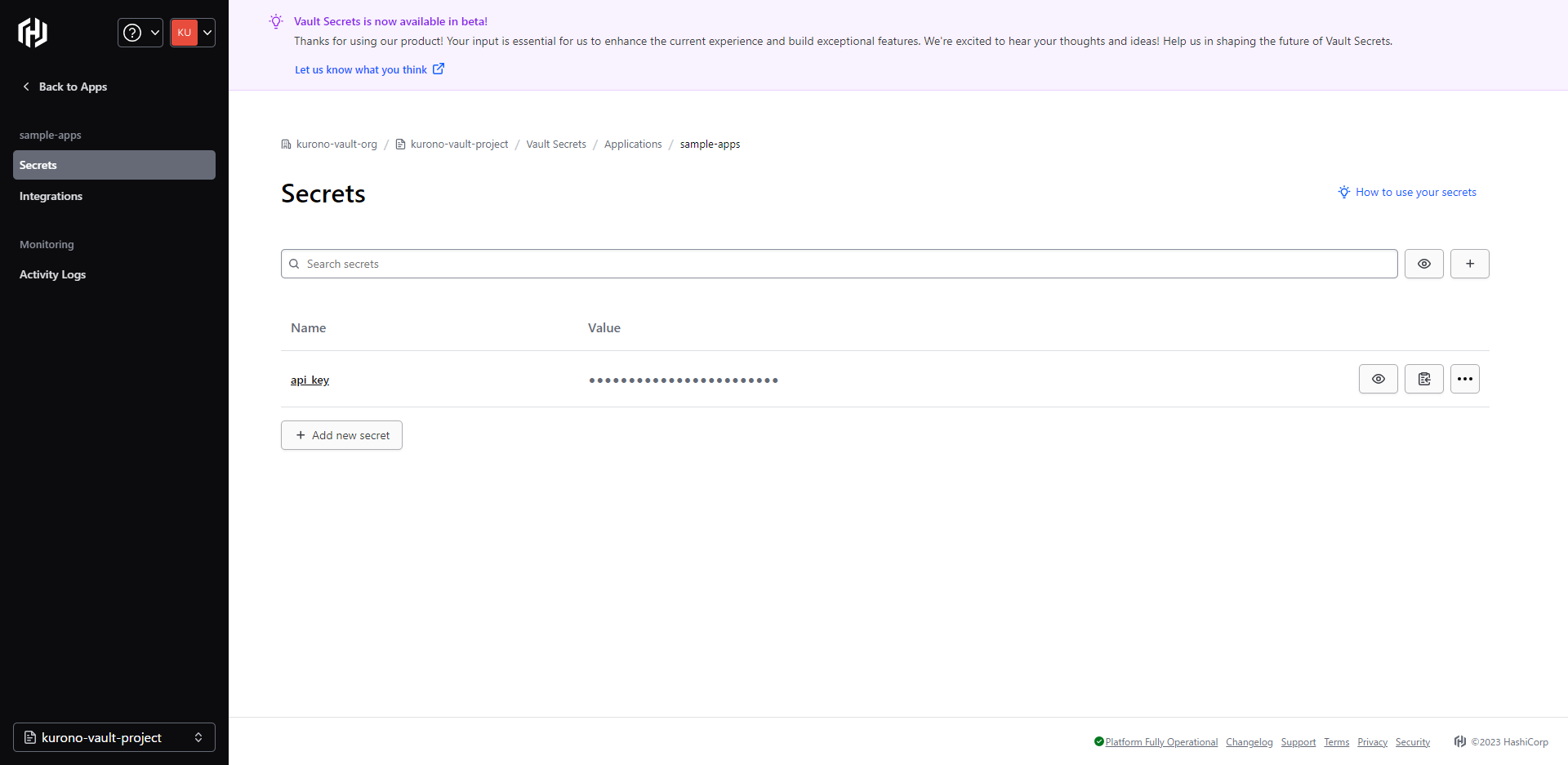Open the feedback link 'Let us know what you think'

click(369, 69)
